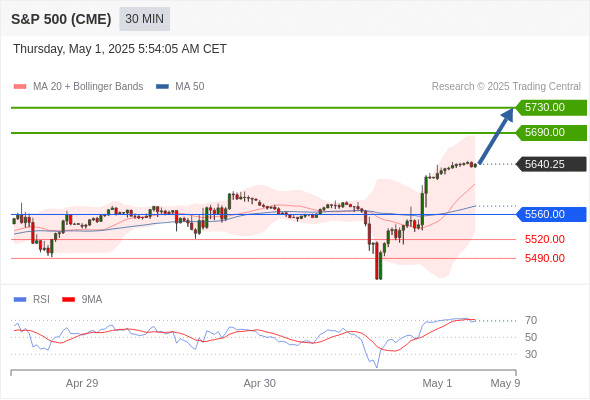Viewport: 590px width, 400px height.
Task: Click the MA 50 blue legend swatch
Action: pos(162,87)
